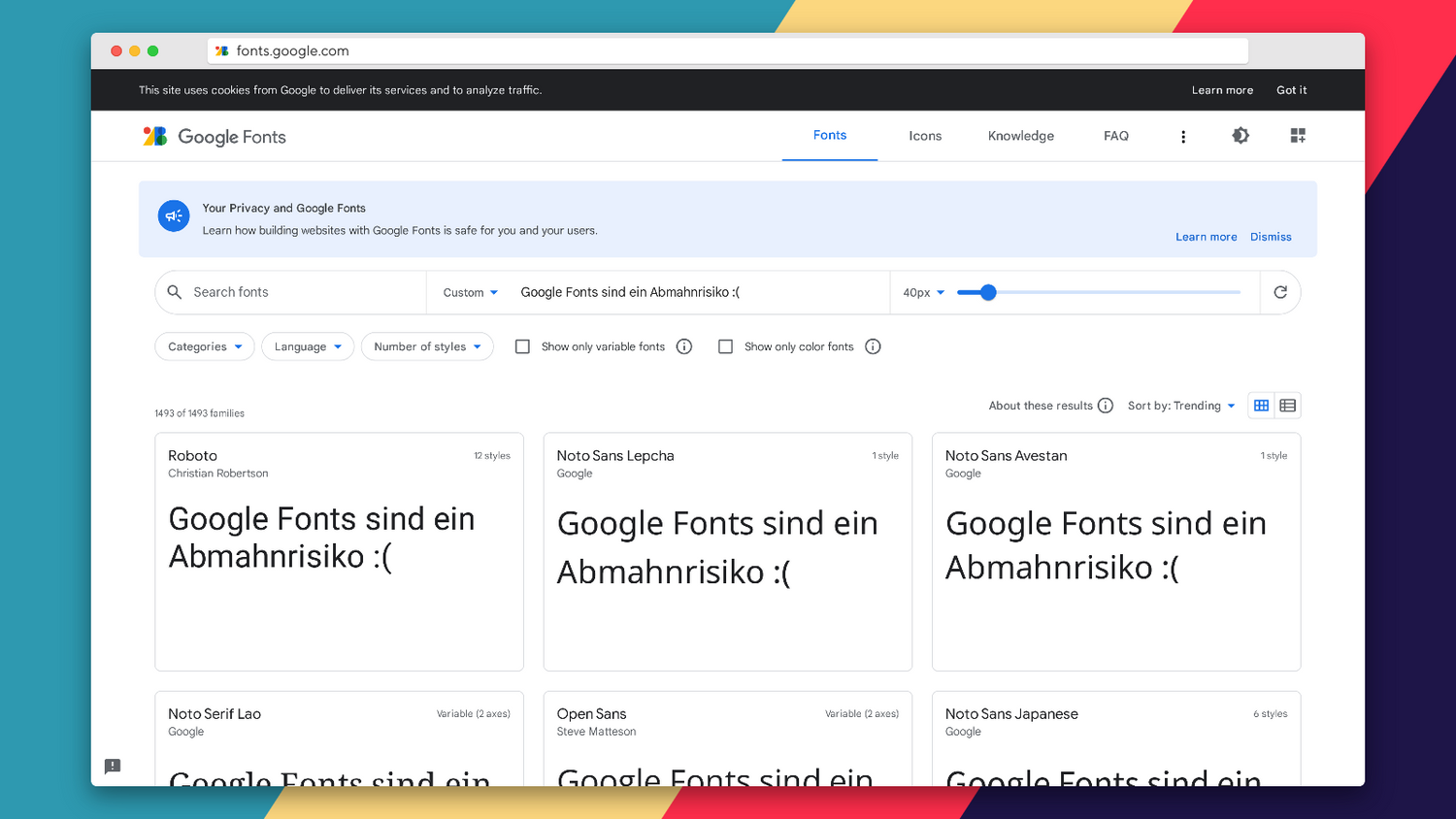The image size is (1456, 819).
Task: Dismiss the privacy banner
Action: tap(1271, 237)
